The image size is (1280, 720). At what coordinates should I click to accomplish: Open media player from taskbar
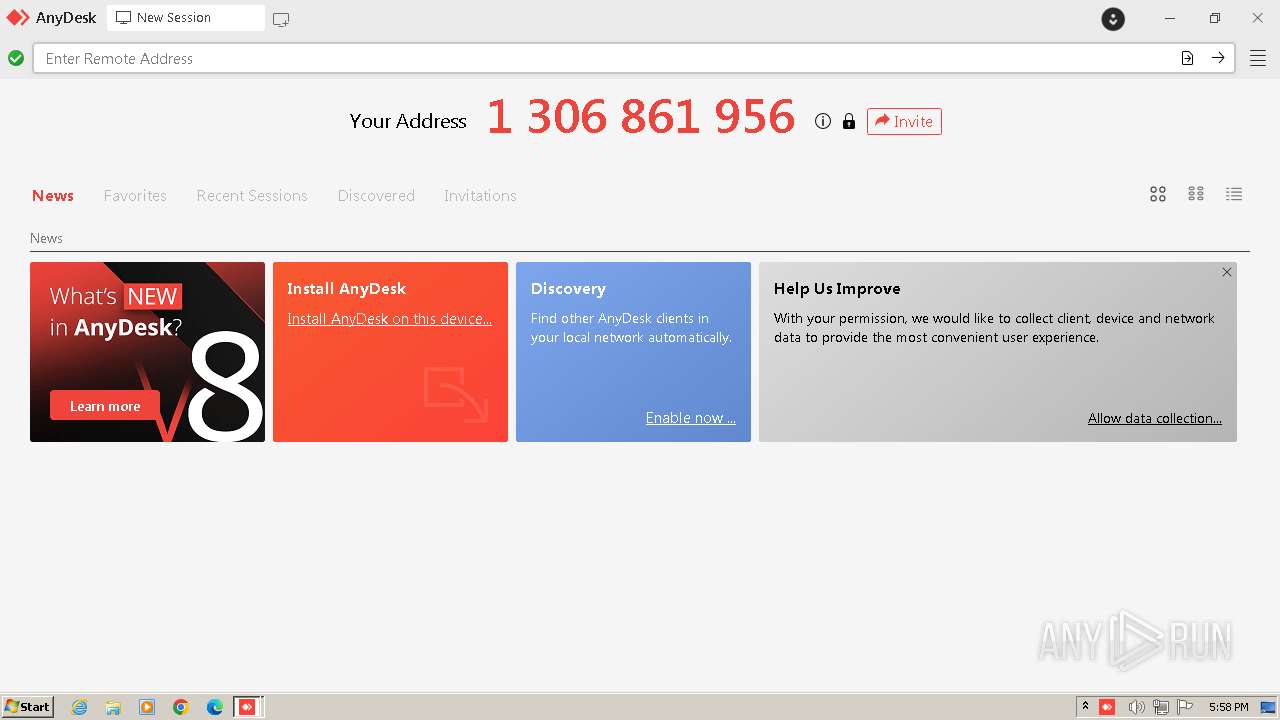pyautogui.click(x=147, y=707)
